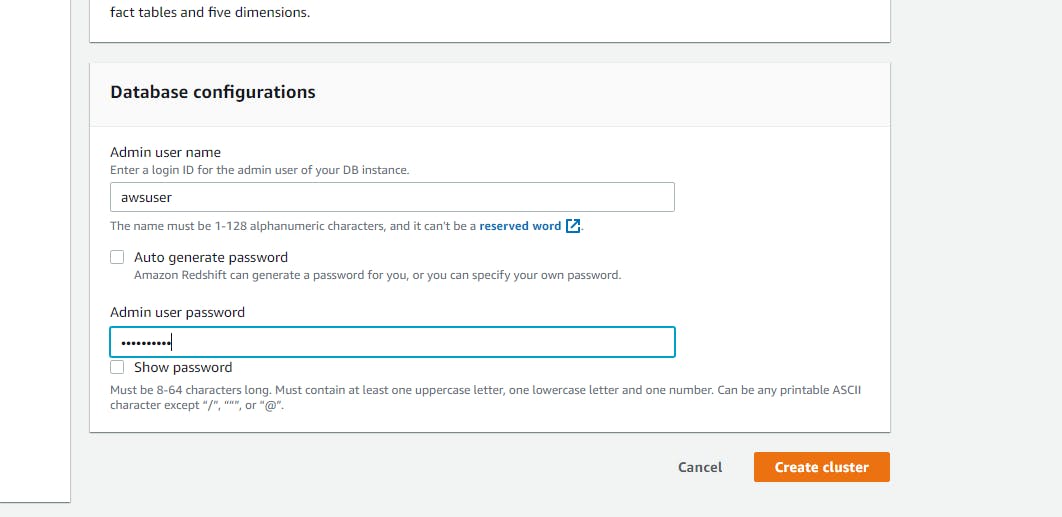Click the 'Enter a login ID' description
The width and height of the screenshot is (1062, 517).
259,170
